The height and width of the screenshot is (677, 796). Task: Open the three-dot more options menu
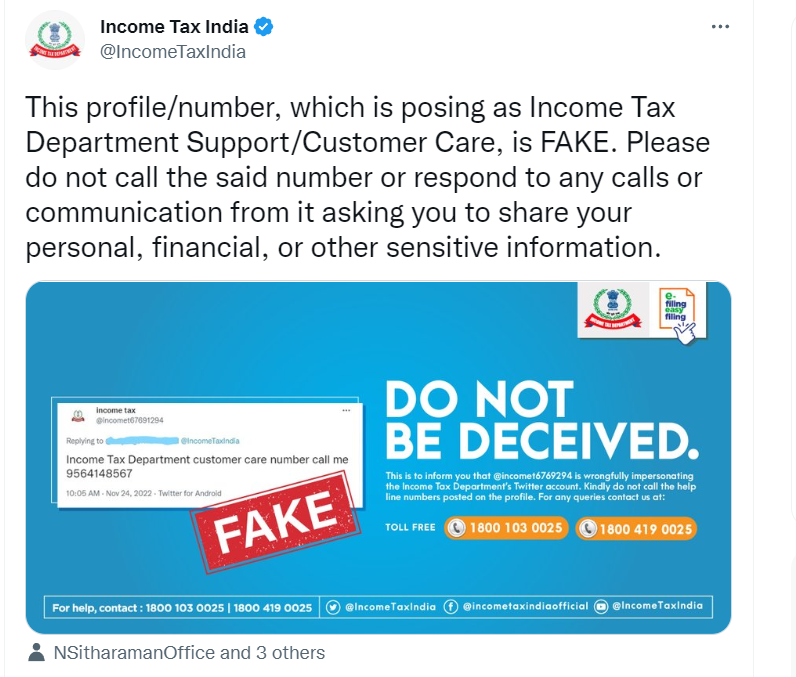point(720,27)
